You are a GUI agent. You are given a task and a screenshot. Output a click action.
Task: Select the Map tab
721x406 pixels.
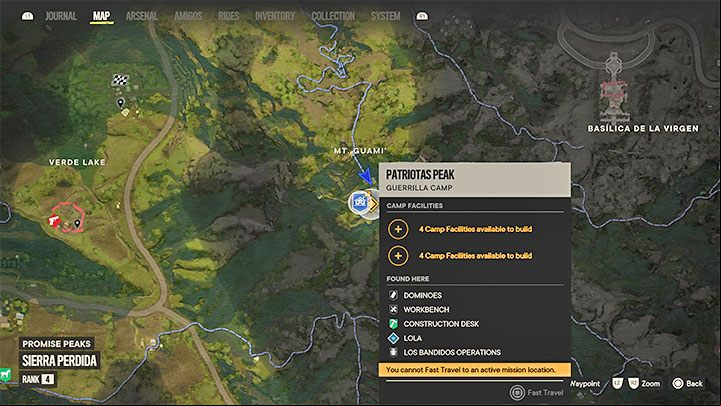[x=101, y=16]
